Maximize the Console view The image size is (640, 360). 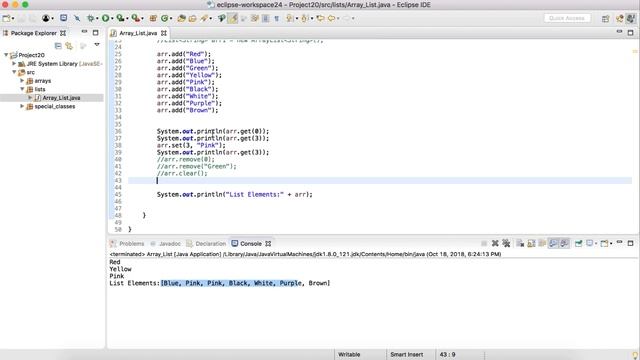pyautogui.click(x=631, y=243)
